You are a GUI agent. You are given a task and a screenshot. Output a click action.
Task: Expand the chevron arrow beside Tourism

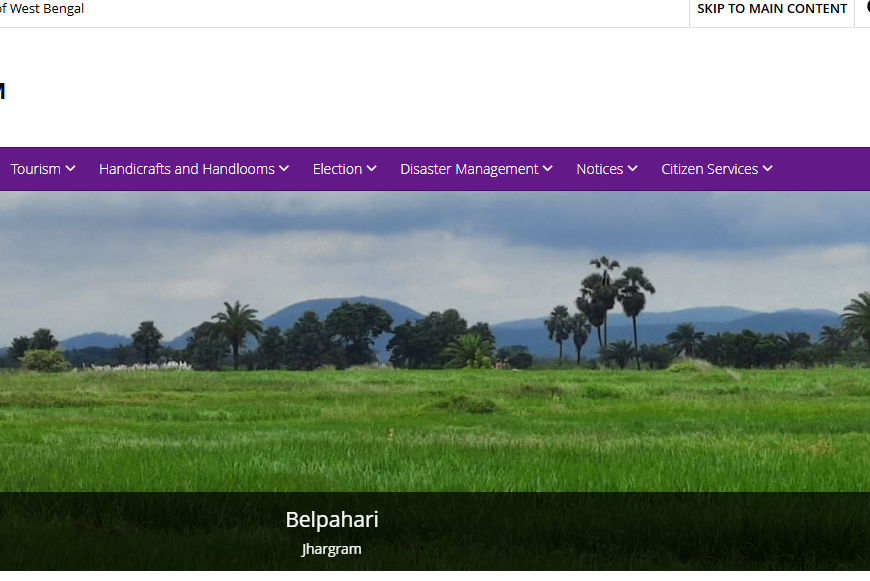coord(71,169)
